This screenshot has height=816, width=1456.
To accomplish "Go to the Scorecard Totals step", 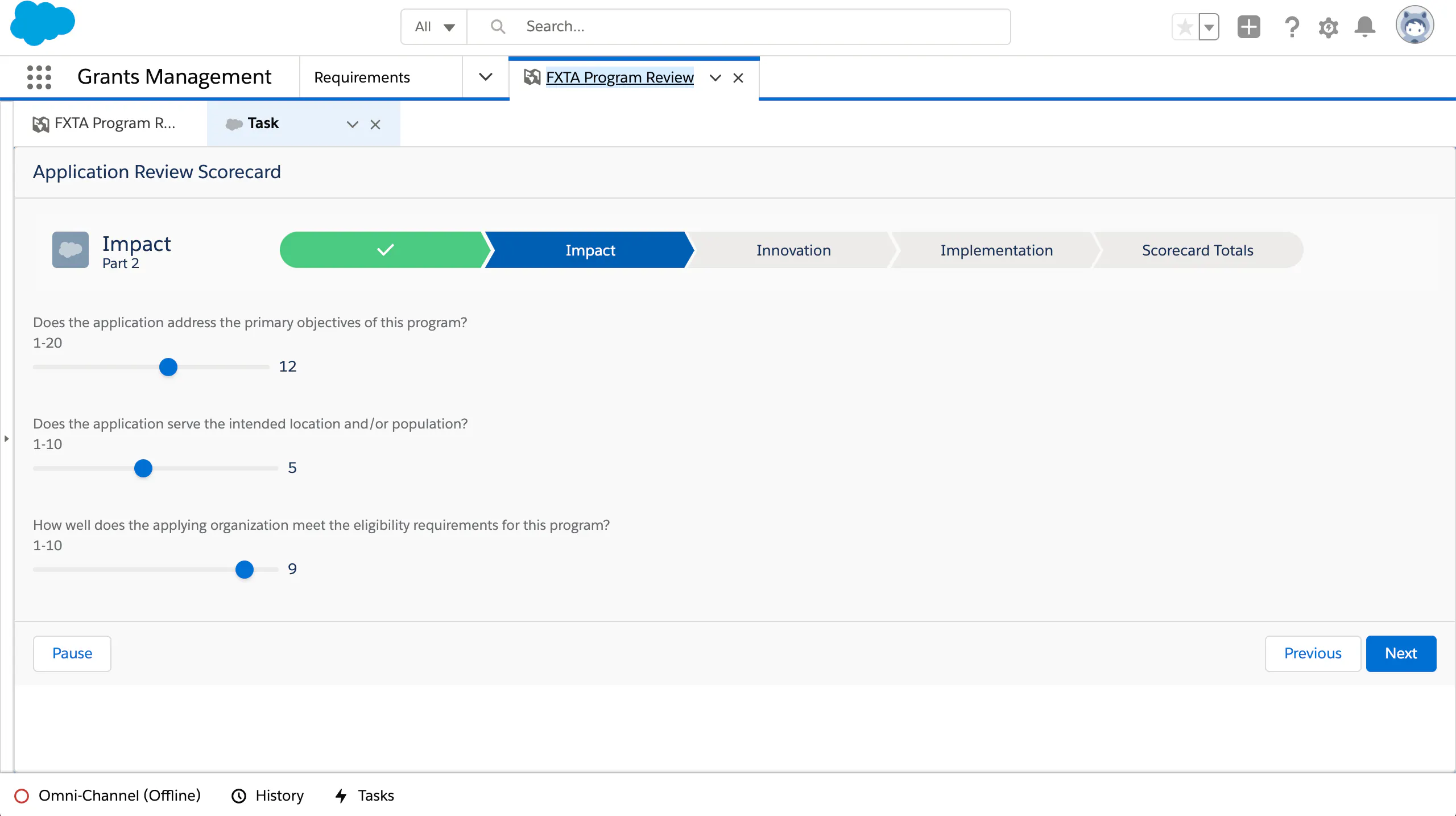I will tap(1197, 250).
